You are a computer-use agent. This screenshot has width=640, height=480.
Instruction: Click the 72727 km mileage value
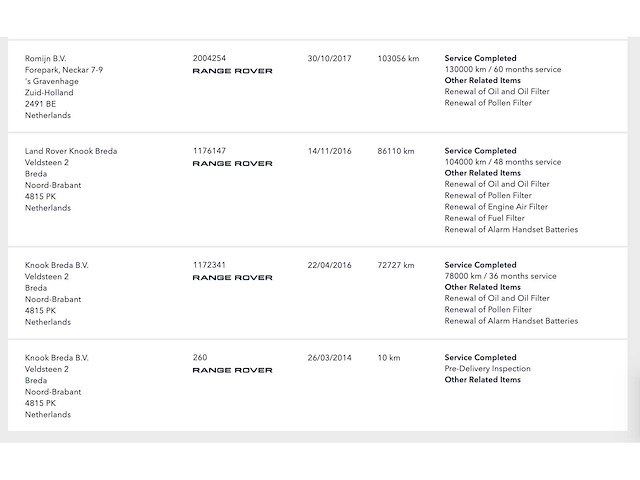[x=395, y=265]
